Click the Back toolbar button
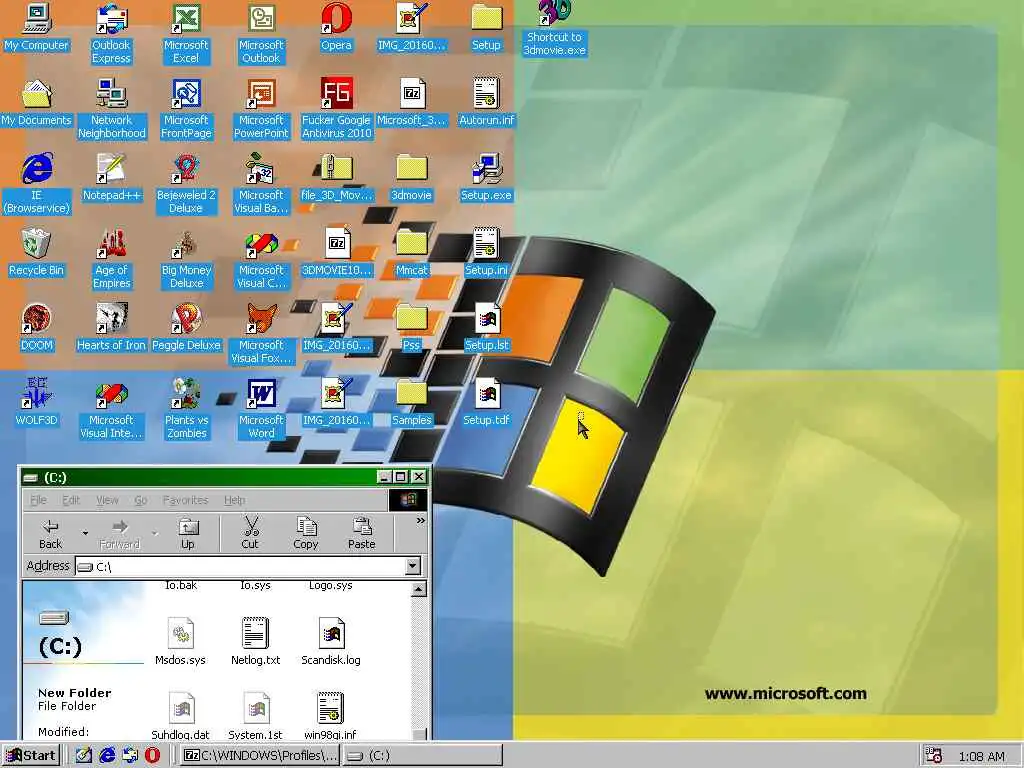The image size is (1024, 768). click(50, 534)
